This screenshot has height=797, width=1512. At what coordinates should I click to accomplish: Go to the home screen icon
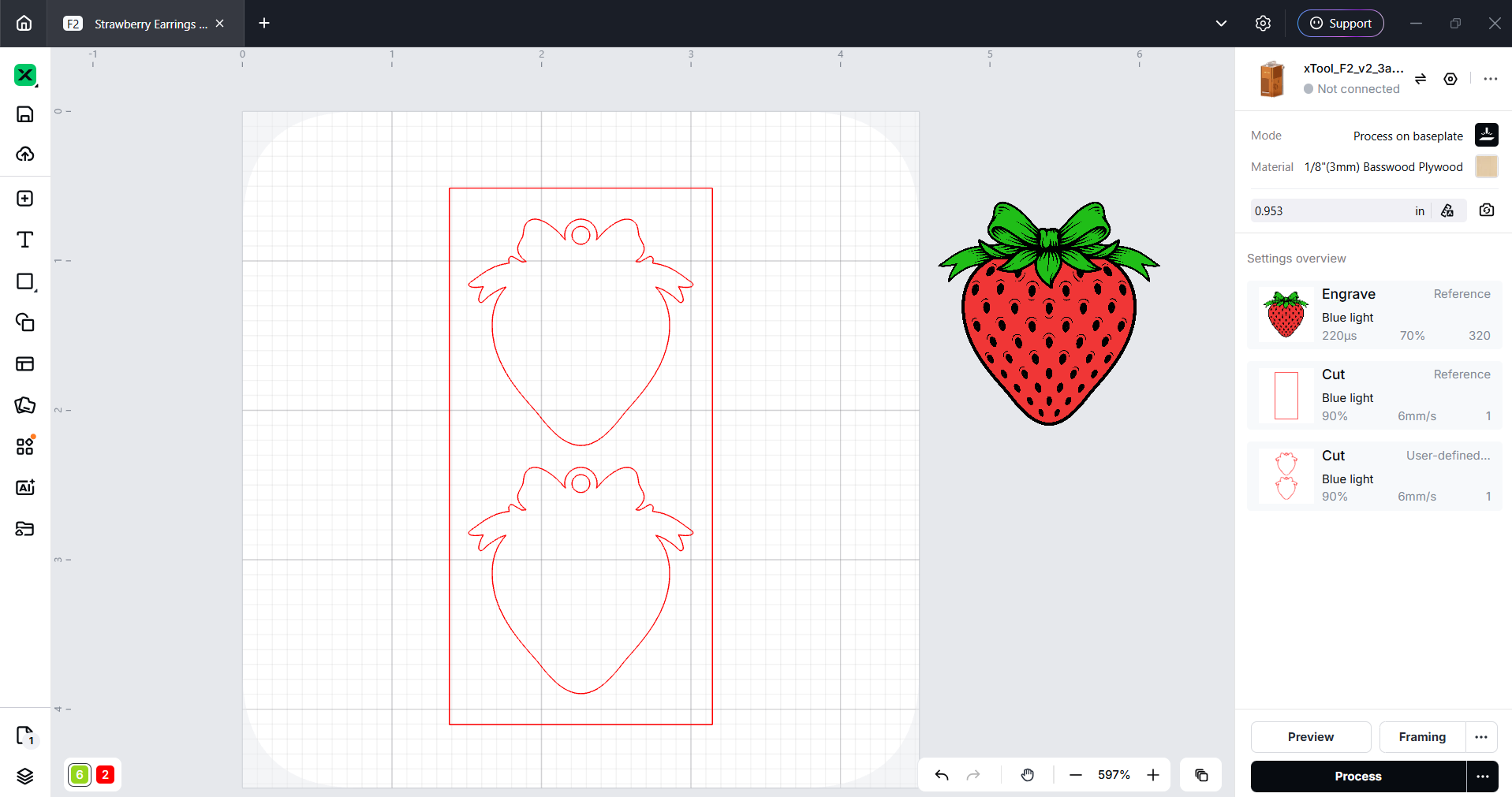[x=24, y=24]
